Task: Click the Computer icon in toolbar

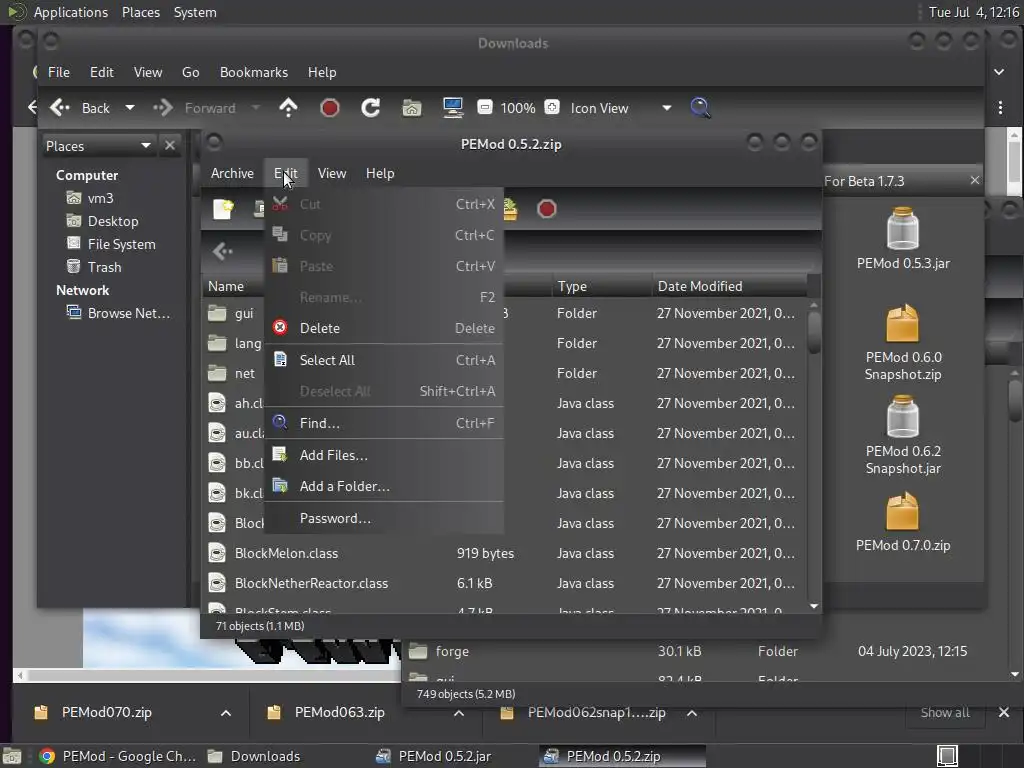Action: tap(453, 108)
